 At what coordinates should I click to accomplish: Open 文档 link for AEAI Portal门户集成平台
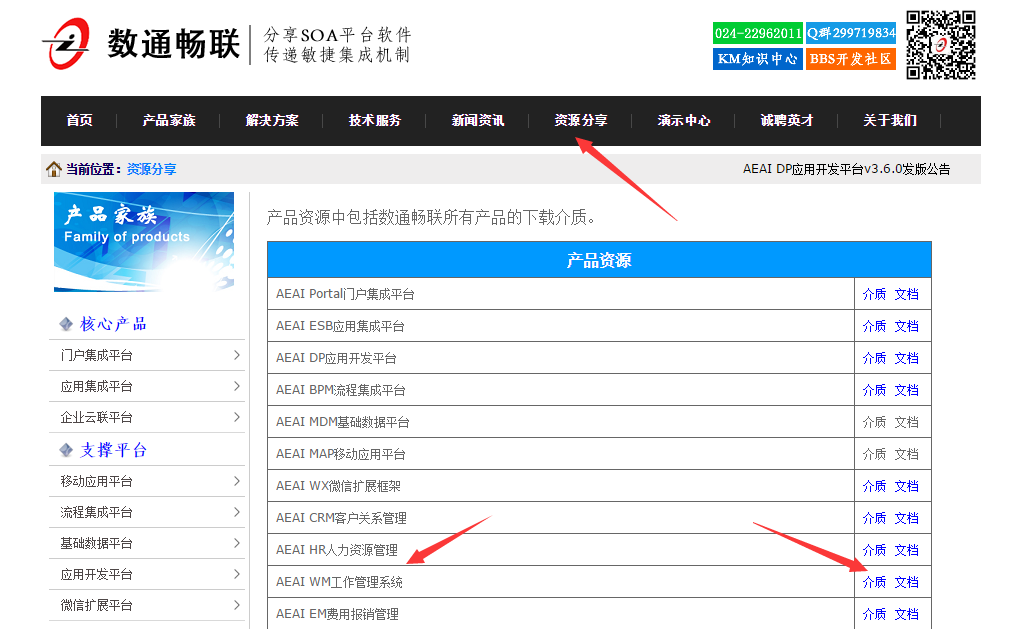tap(906, 294)
